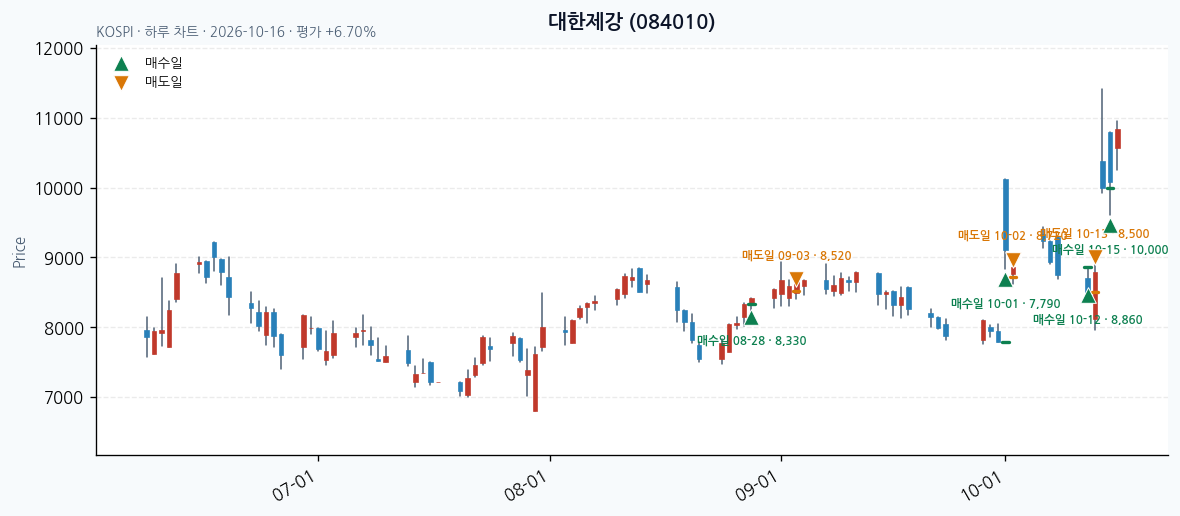
Task: Click the legend label '매수일'
Action: (163, 63)
